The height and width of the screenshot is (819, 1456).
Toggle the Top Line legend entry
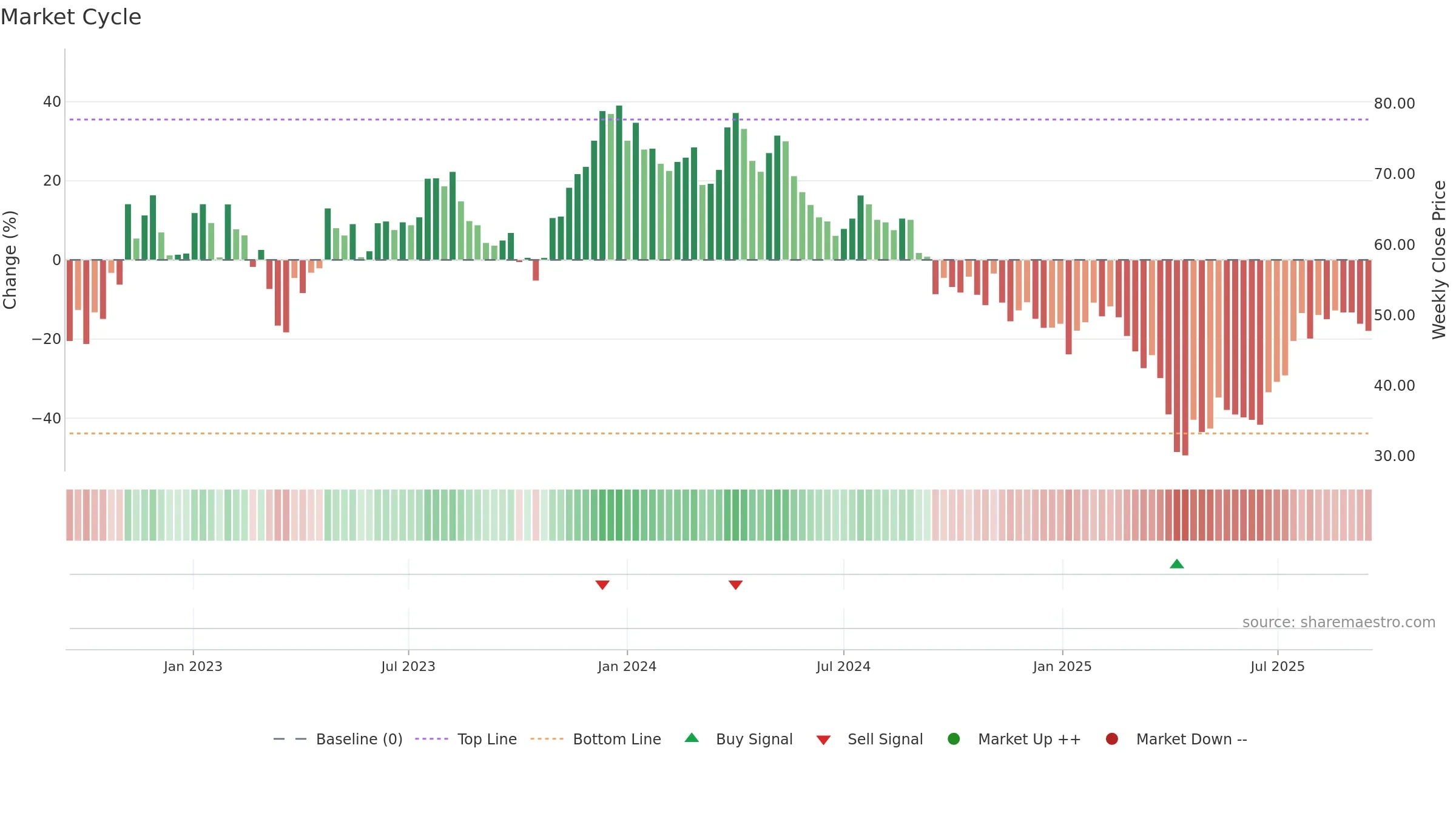click(x=466, y=739)
